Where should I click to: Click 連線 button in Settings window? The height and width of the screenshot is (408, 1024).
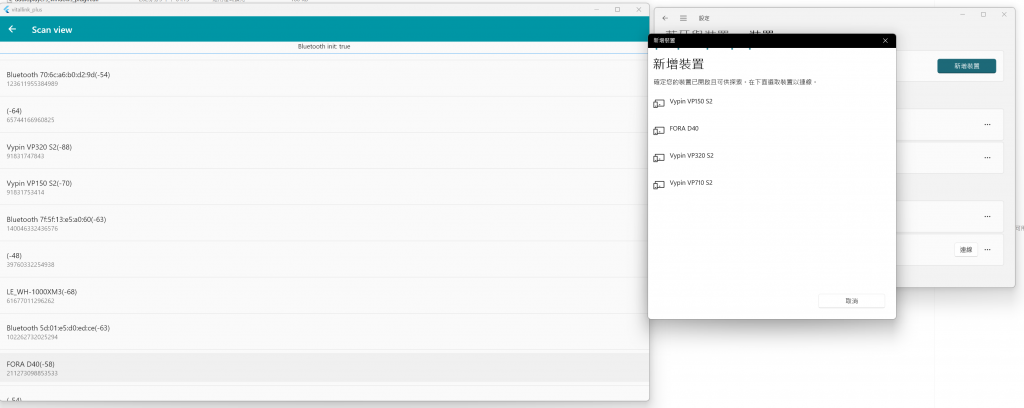966,249
